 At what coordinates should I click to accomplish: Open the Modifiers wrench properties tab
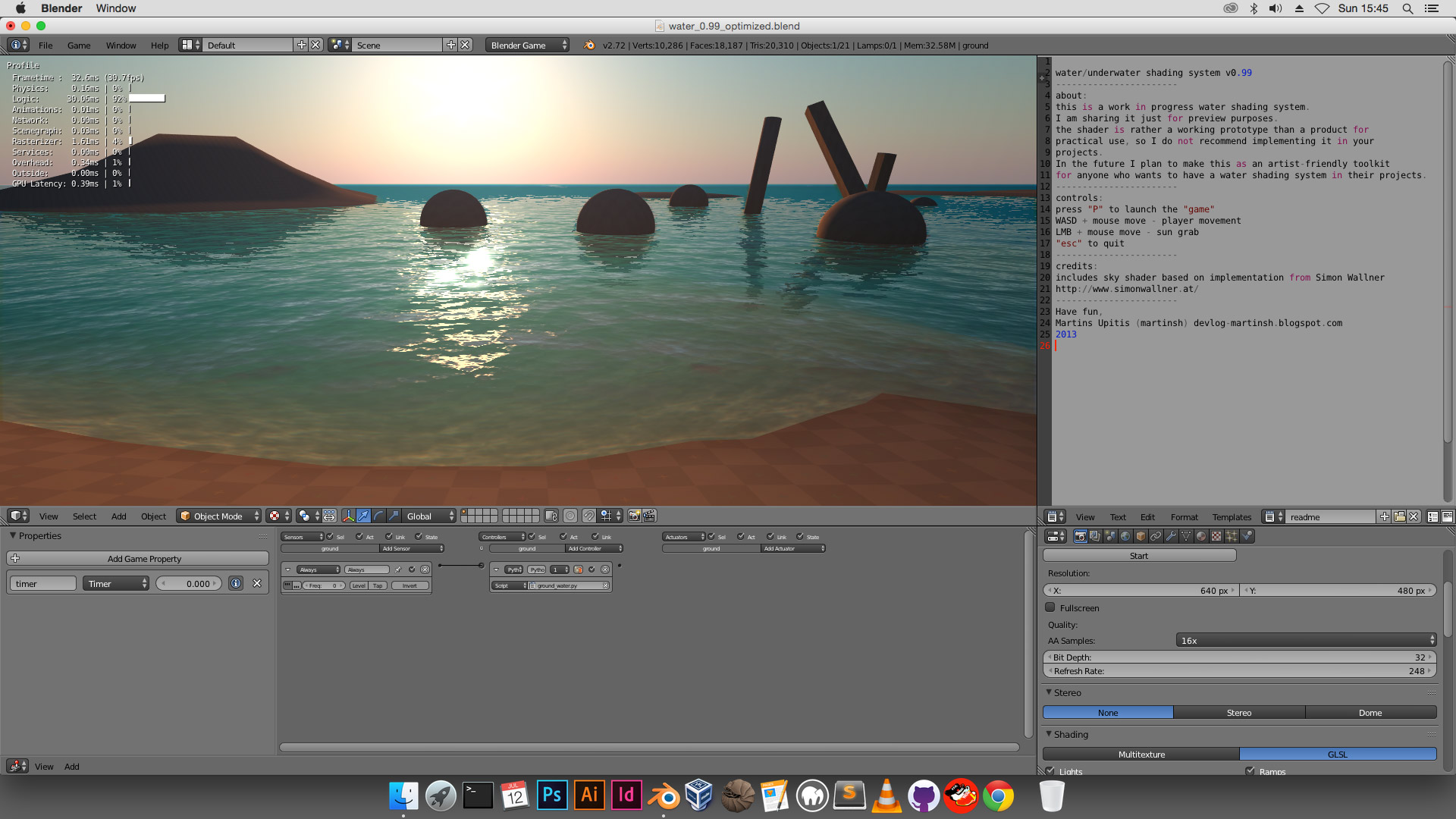point(1172,535)
